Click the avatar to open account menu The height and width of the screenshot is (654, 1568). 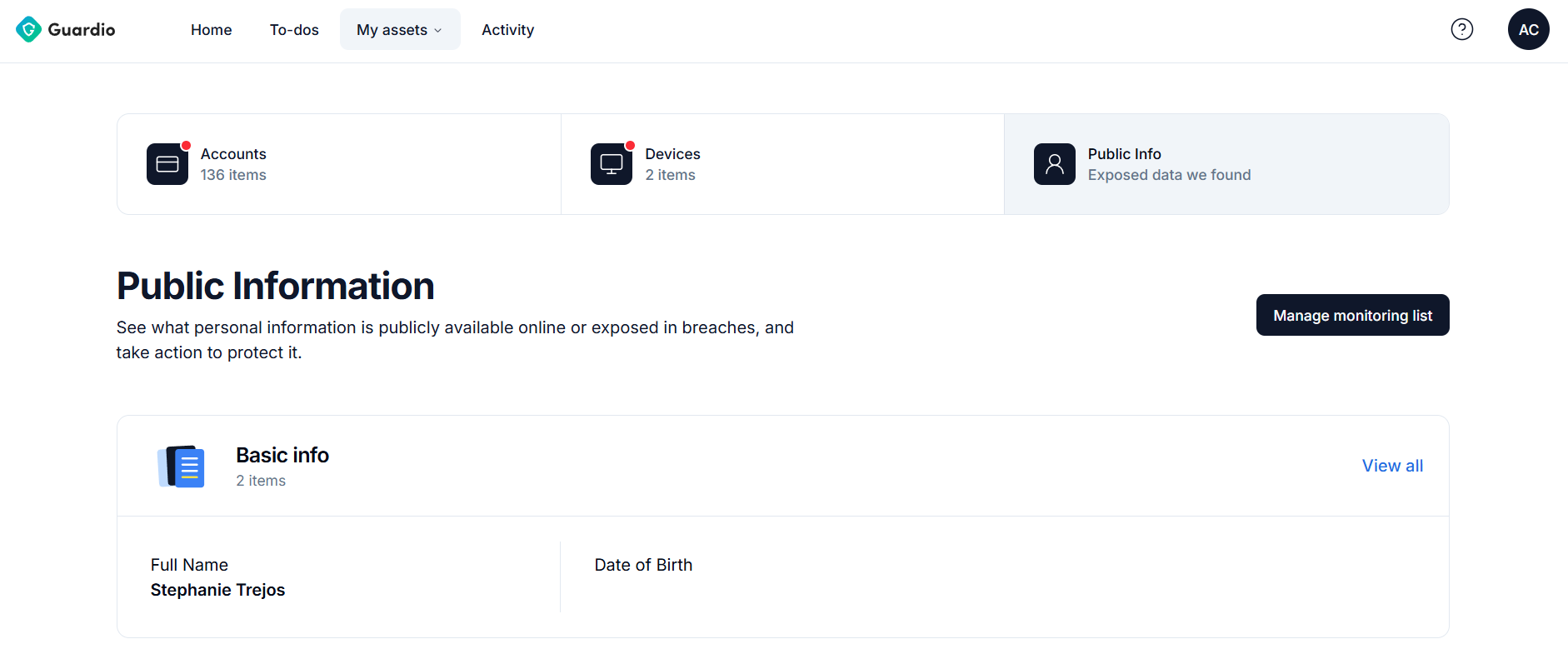(x=1529, y=29)
